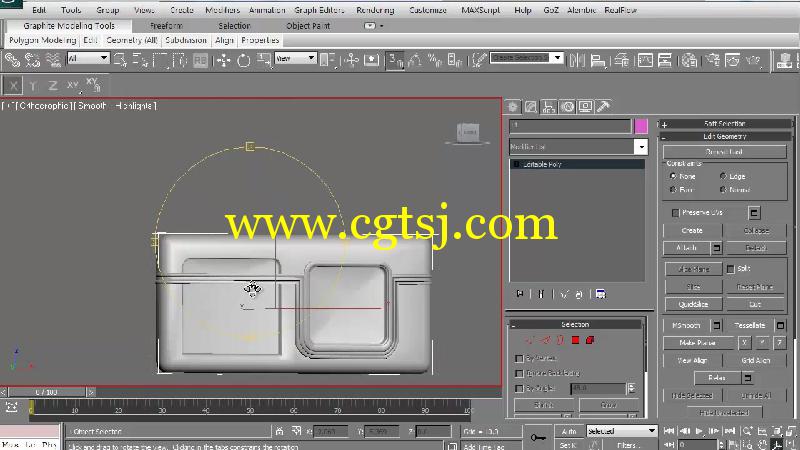Toggle Angle Snap in toolbar
Screen dimensions: 800x450
(x=415, y=61)
